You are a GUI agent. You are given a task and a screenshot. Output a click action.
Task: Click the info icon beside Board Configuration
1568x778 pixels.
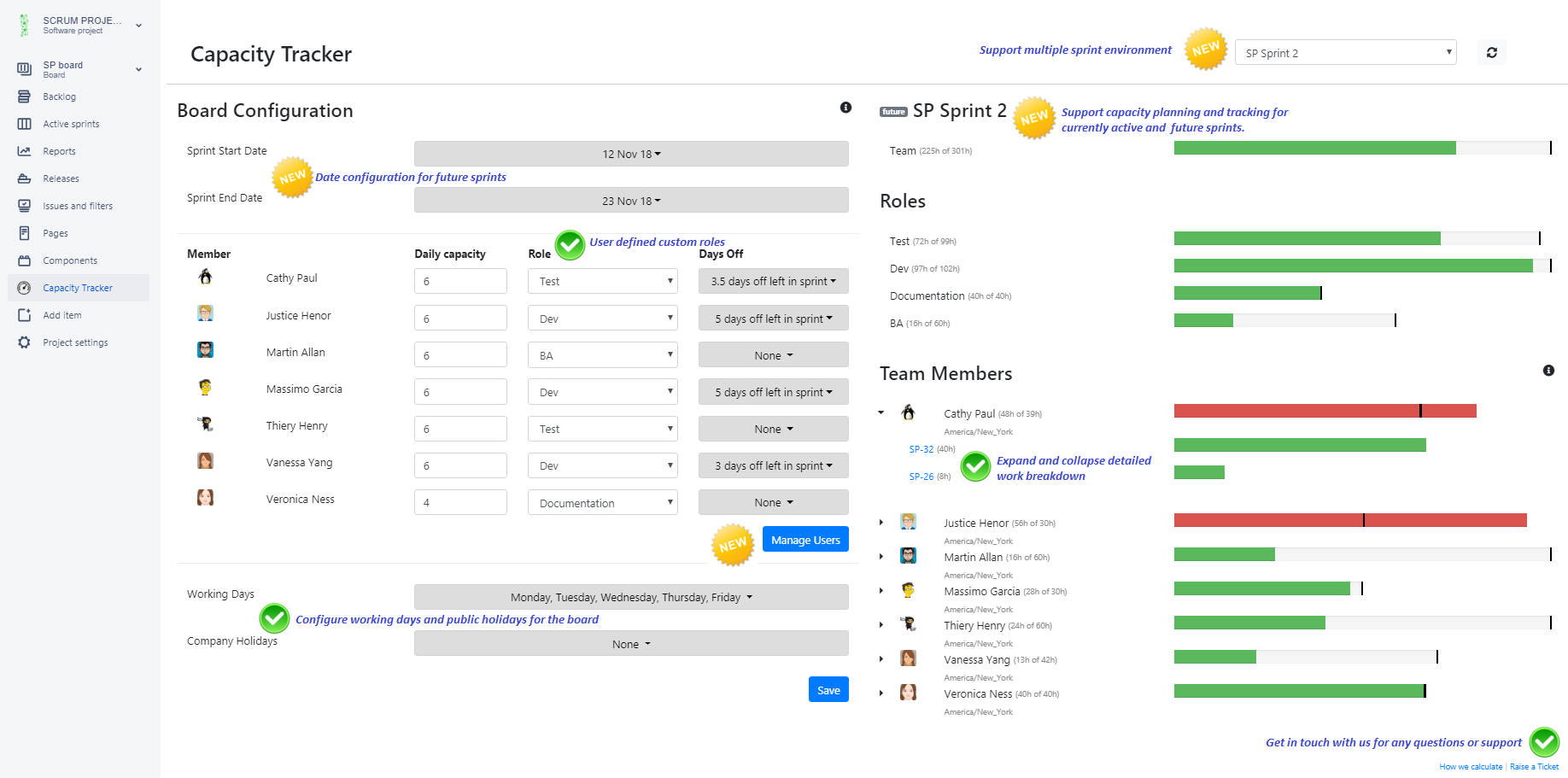(845, 108)
